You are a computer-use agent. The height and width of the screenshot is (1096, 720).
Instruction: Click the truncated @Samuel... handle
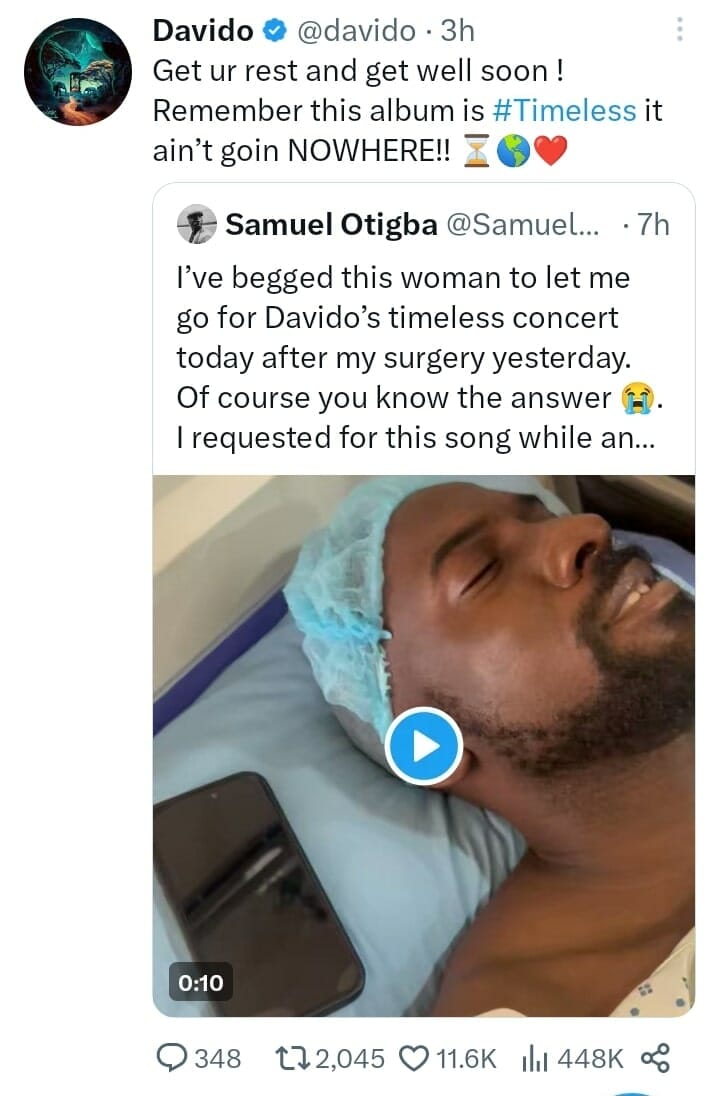click(x=520, y=225)
